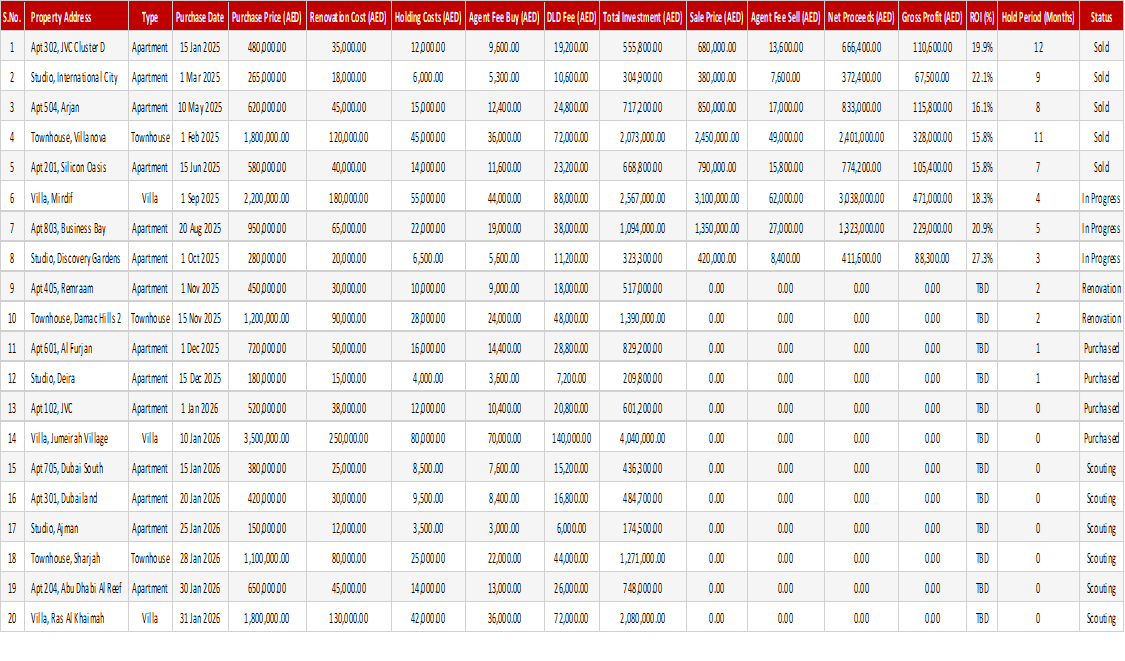Click DLD fee '140,000.00' cell
The width and height of the screenshot is (1125, 661).
tap(572, 439)
